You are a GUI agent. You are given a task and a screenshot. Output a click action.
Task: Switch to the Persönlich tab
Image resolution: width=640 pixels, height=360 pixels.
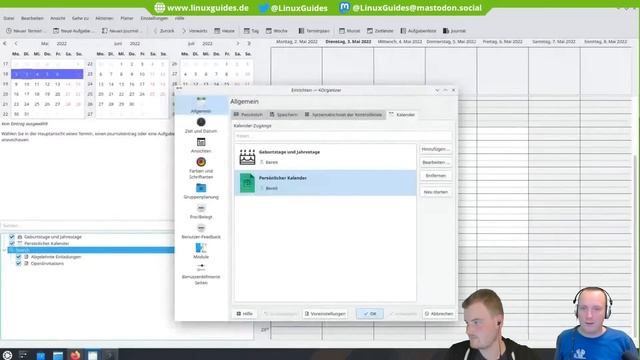(248, 115)
